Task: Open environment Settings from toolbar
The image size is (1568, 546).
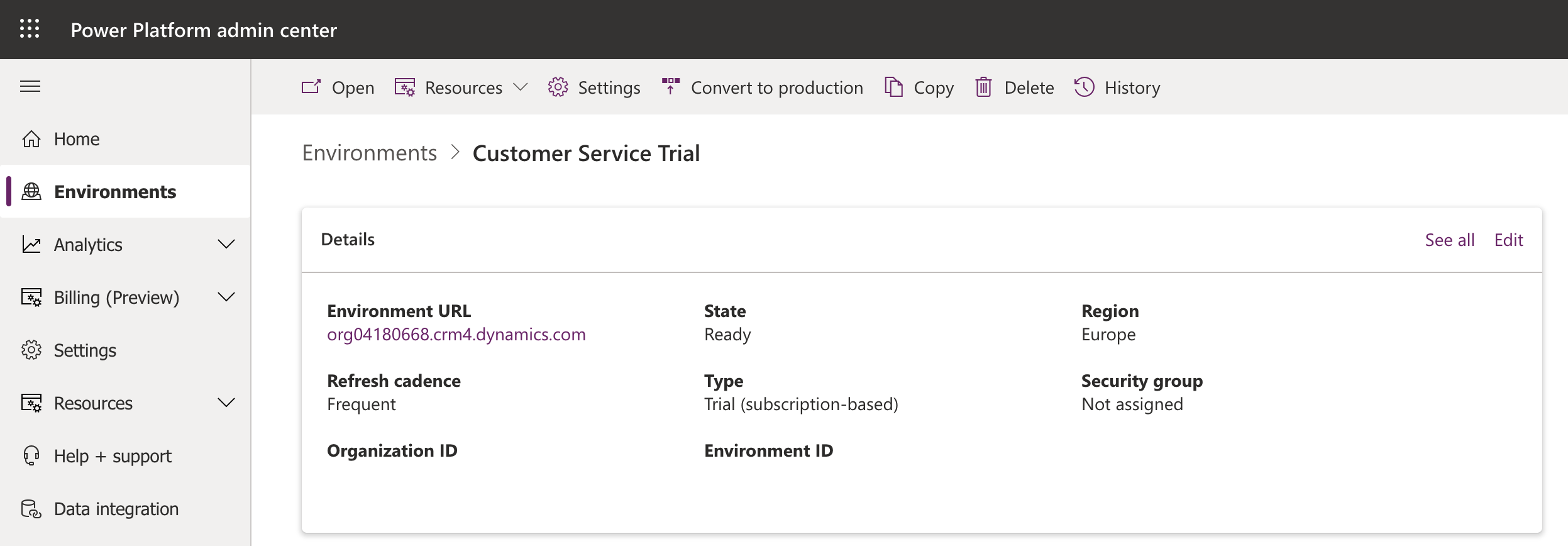Action: pyautogui.click(x=594, y=87)
